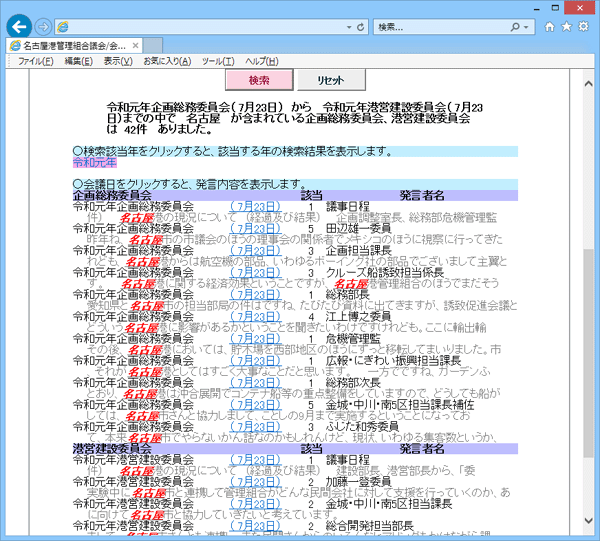Image resolution: width=600 pixels, height=541 pixels.
Task: Open the Home page icon
Action: (549, 26)
